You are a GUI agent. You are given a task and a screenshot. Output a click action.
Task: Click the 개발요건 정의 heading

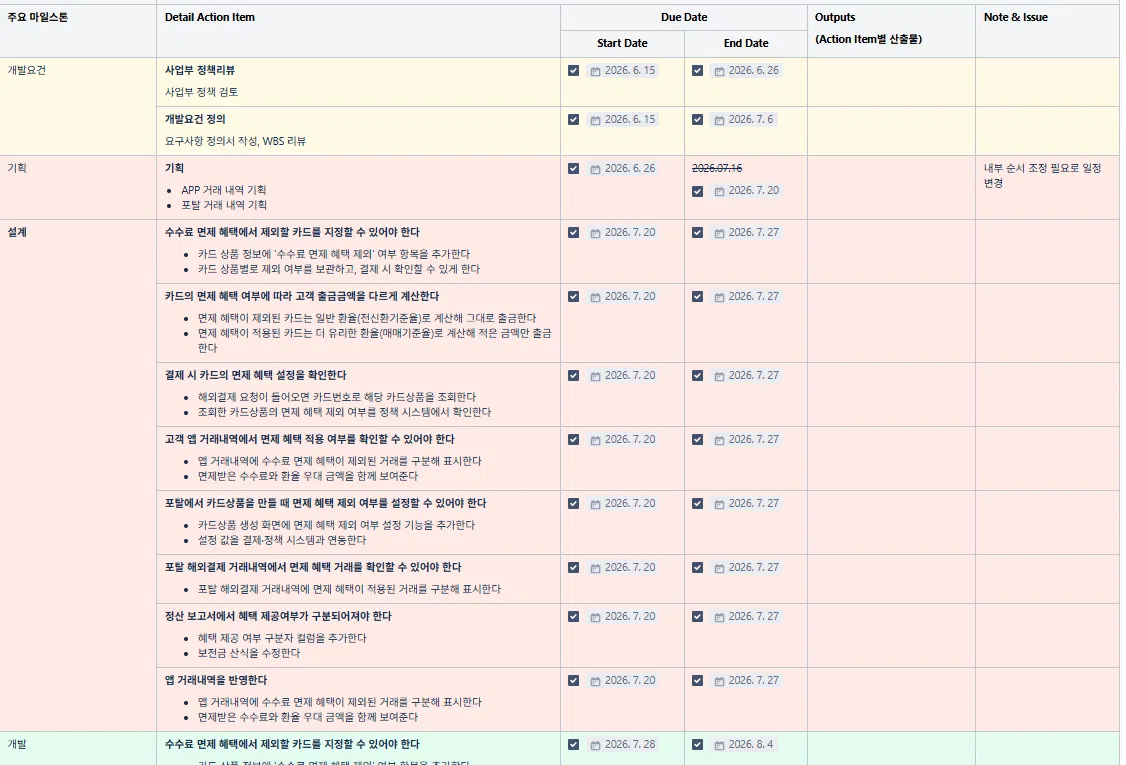pyautogui.click(x=195, y=119)
